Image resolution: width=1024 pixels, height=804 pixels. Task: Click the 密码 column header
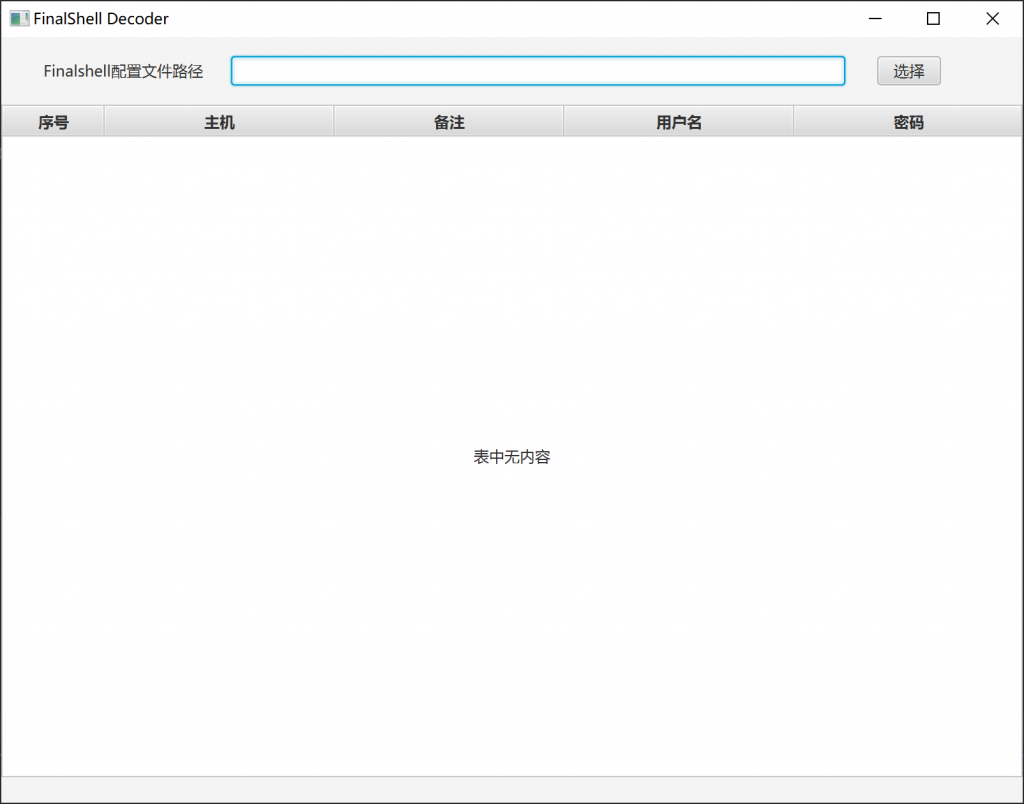(x=908, y=120)
